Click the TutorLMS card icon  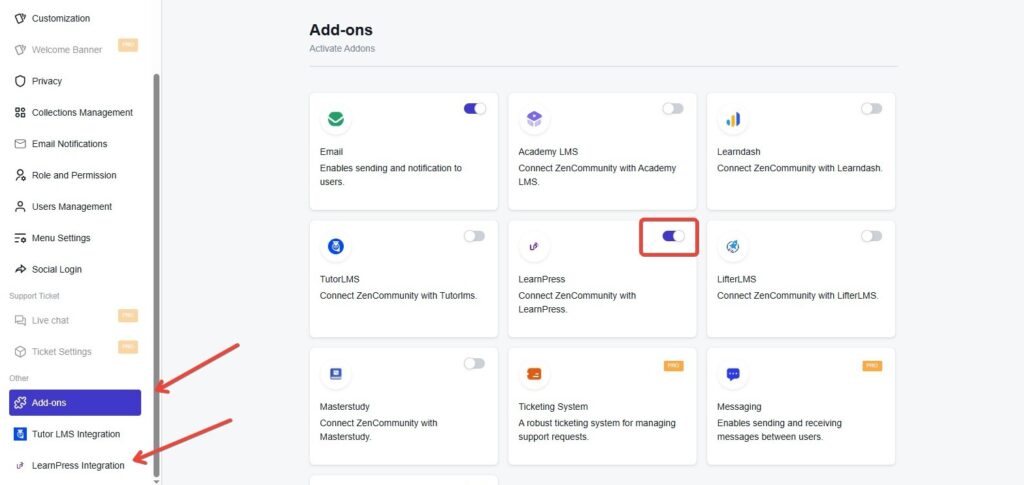click(336, 247)
